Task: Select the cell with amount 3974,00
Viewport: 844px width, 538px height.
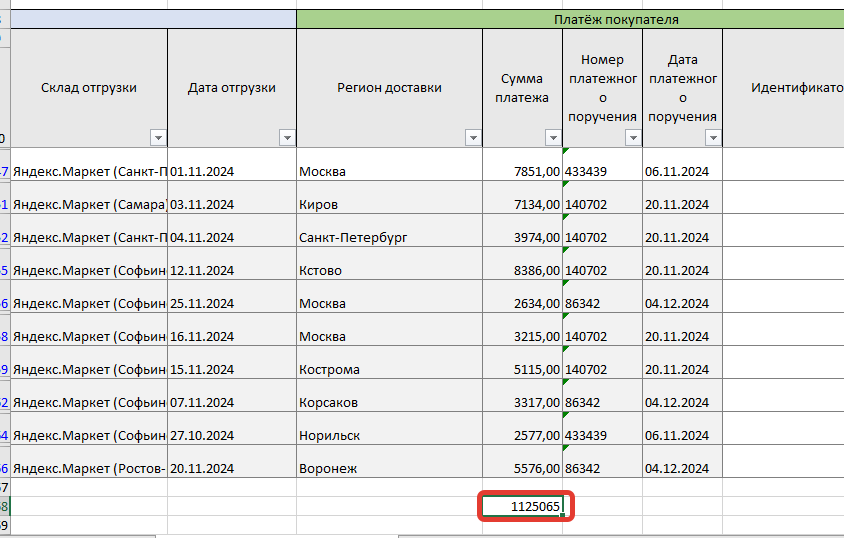Action: [x=522, y=230]
